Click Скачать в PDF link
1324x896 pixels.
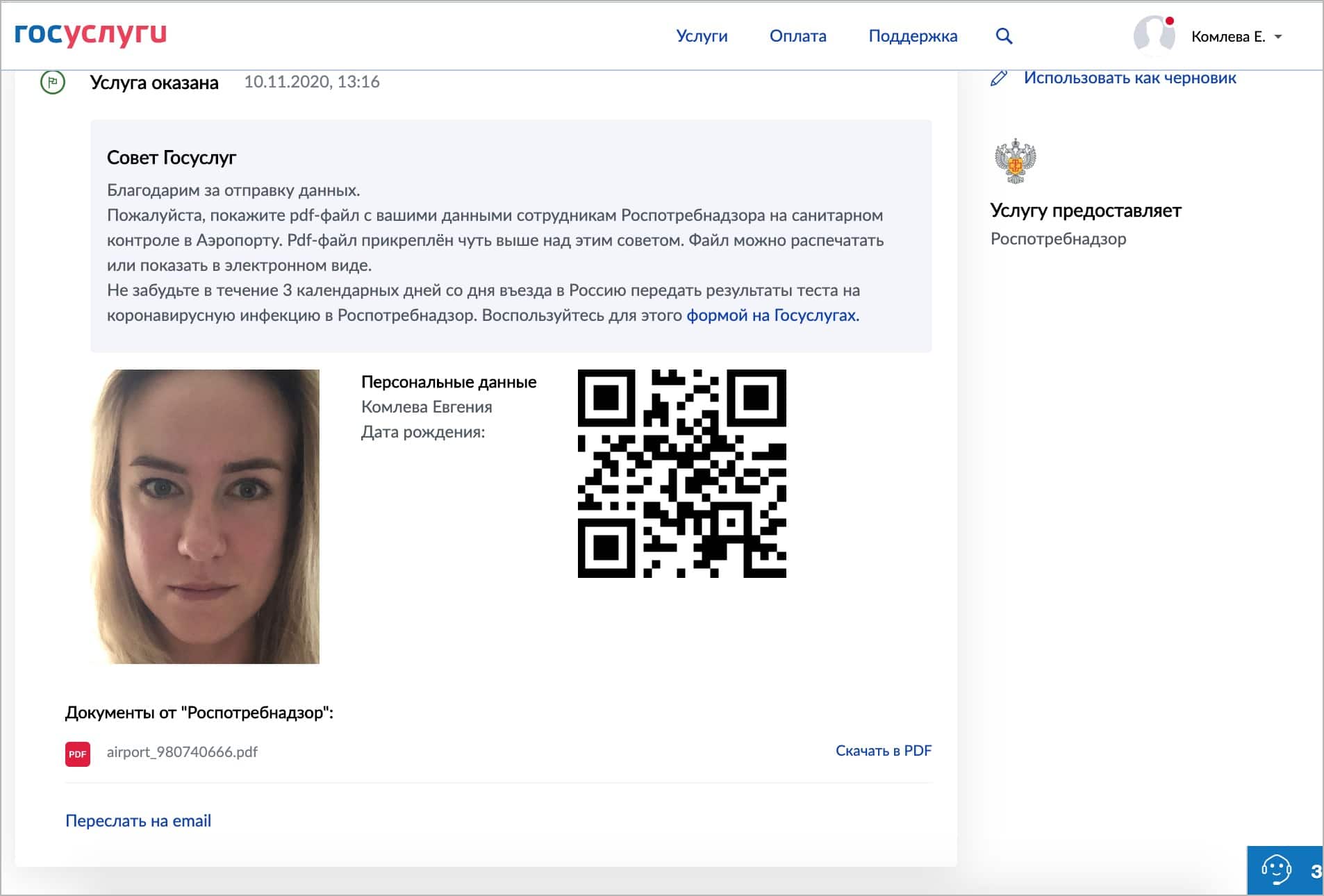883,751
